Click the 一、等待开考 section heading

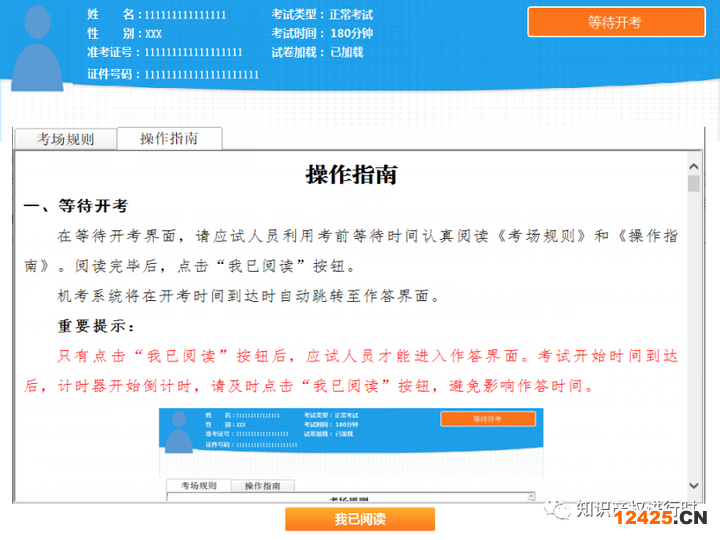(x=76, y=206)
